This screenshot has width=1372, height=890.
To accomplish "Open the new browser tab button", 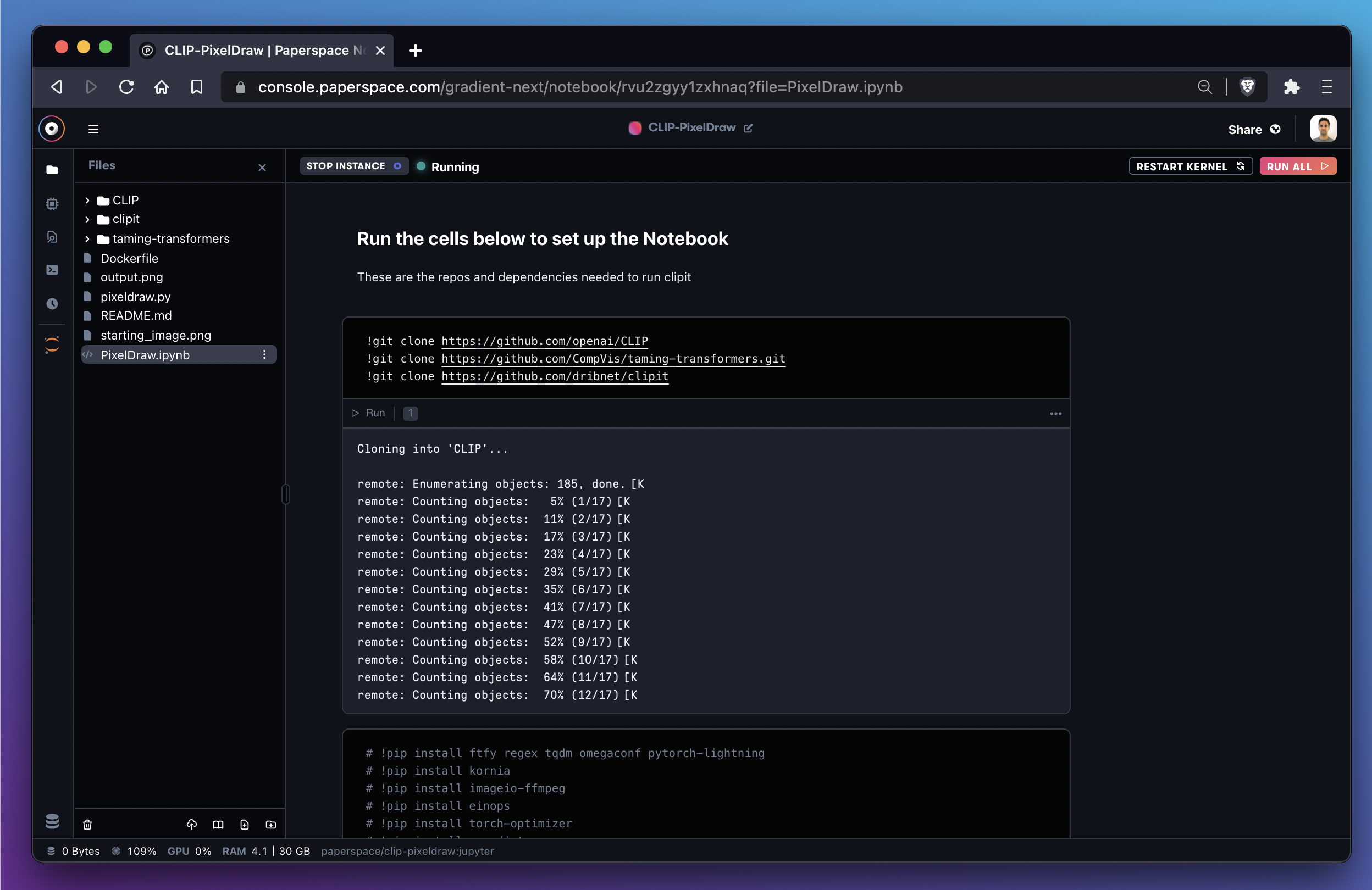I will coord(416,51).
